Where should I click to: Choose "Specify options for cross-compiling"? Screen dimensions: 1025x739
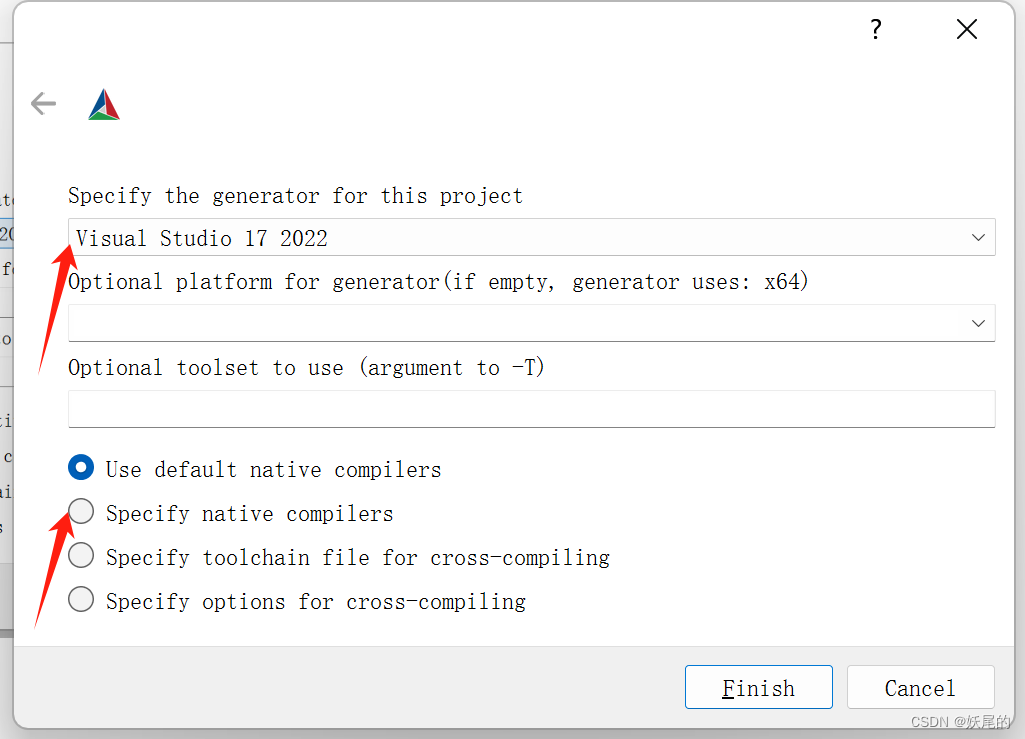click(x=80, y=599)
